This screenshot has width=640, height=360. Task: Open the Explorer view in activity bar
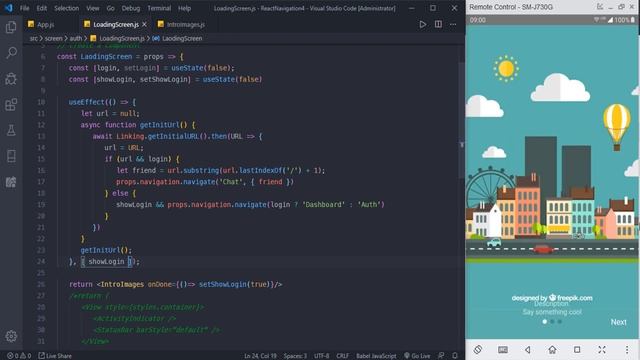point(11,27)
